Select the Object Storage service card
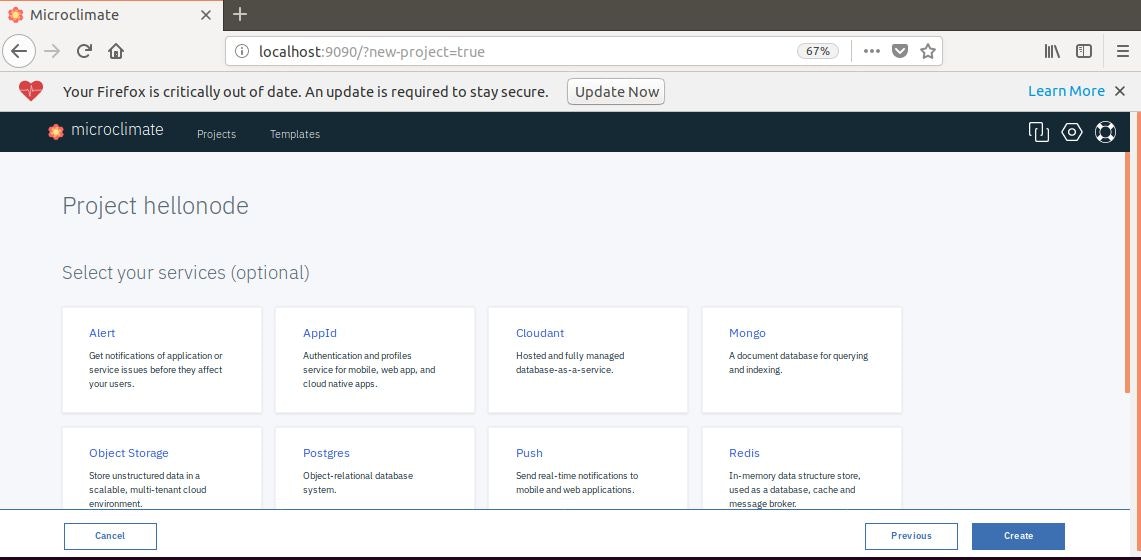Viewport: 1141px width, 560px height. pos(162,468)
